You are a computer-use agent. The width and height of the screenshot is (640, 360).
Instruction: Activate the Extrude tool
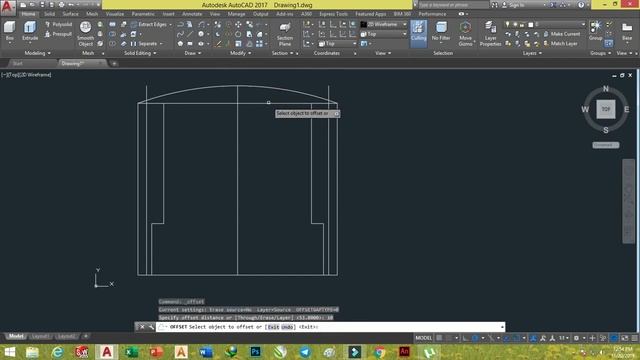30,31
